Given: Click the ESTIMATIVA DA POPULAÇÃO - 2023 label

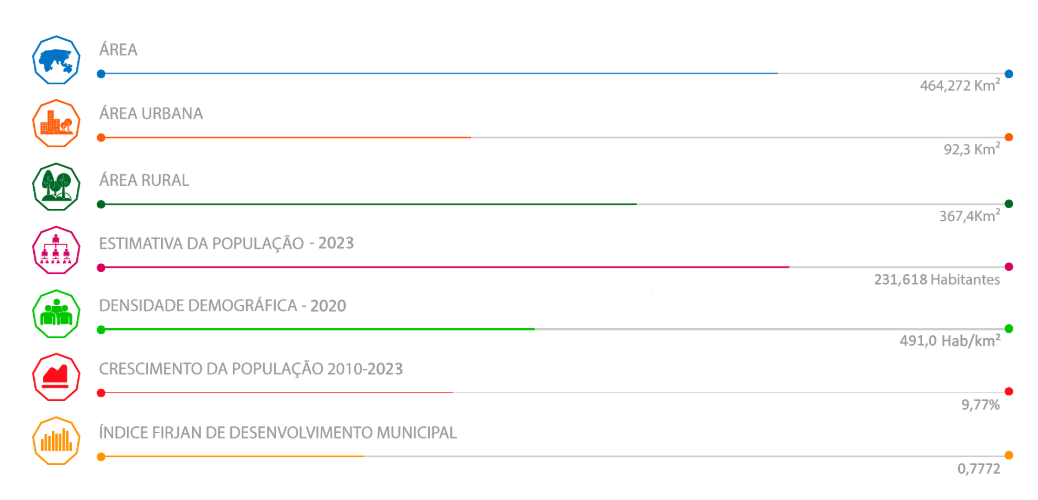Looking at the screenshot, I should click(x=226, y=243).
